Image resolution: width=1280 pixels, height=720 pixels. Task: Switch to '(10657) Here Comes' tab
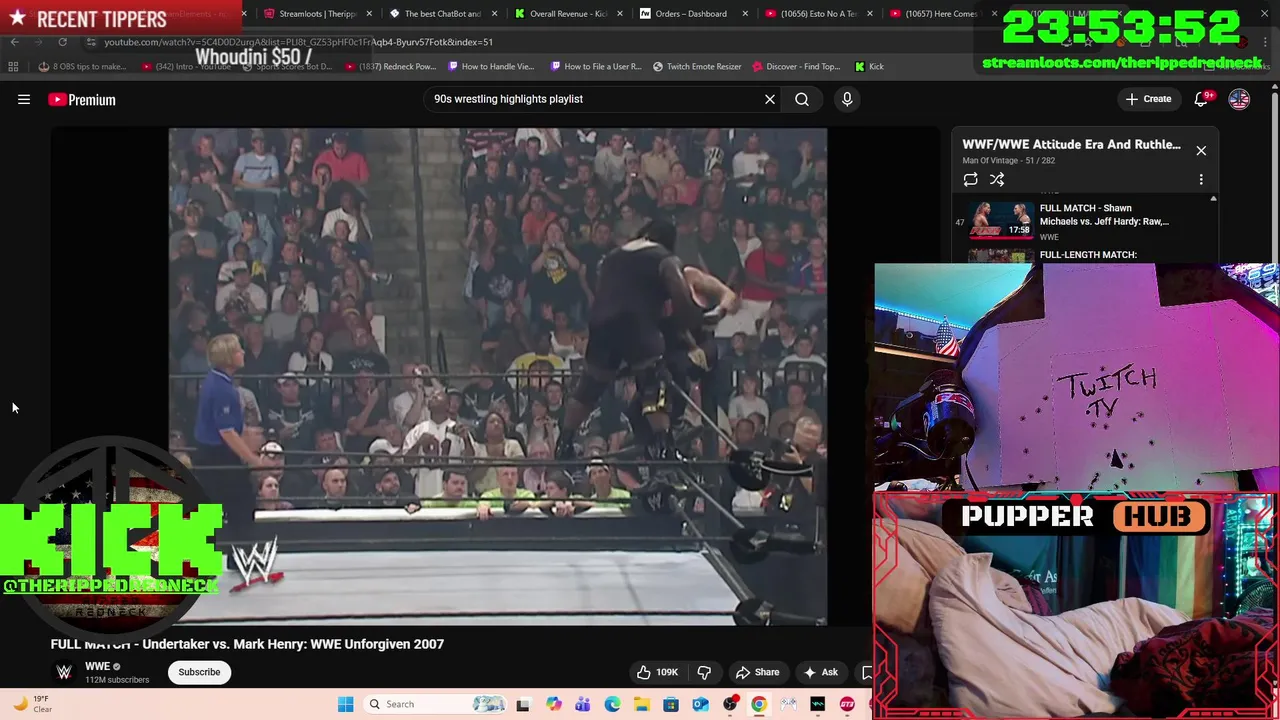pos(940,14)
